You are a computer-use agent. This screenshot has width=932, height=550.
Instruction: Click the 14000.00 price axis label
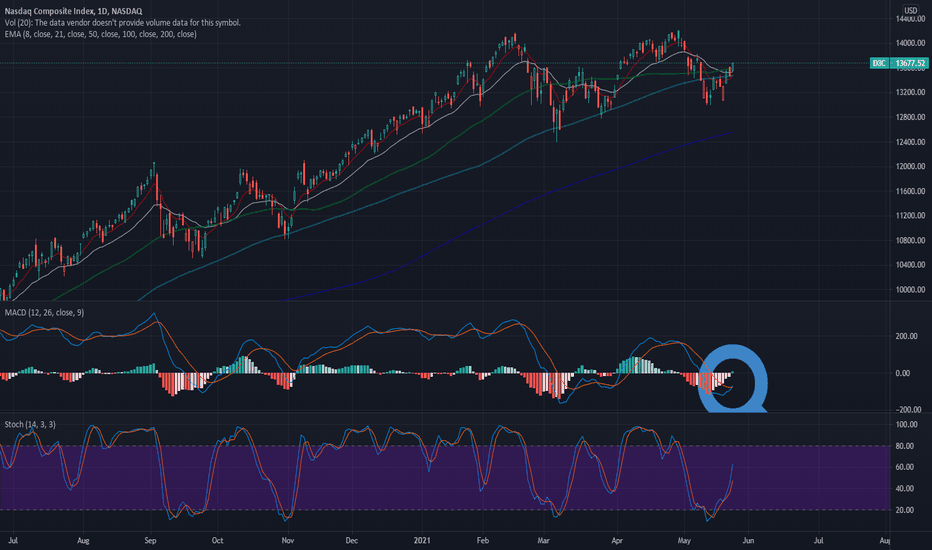911,43
